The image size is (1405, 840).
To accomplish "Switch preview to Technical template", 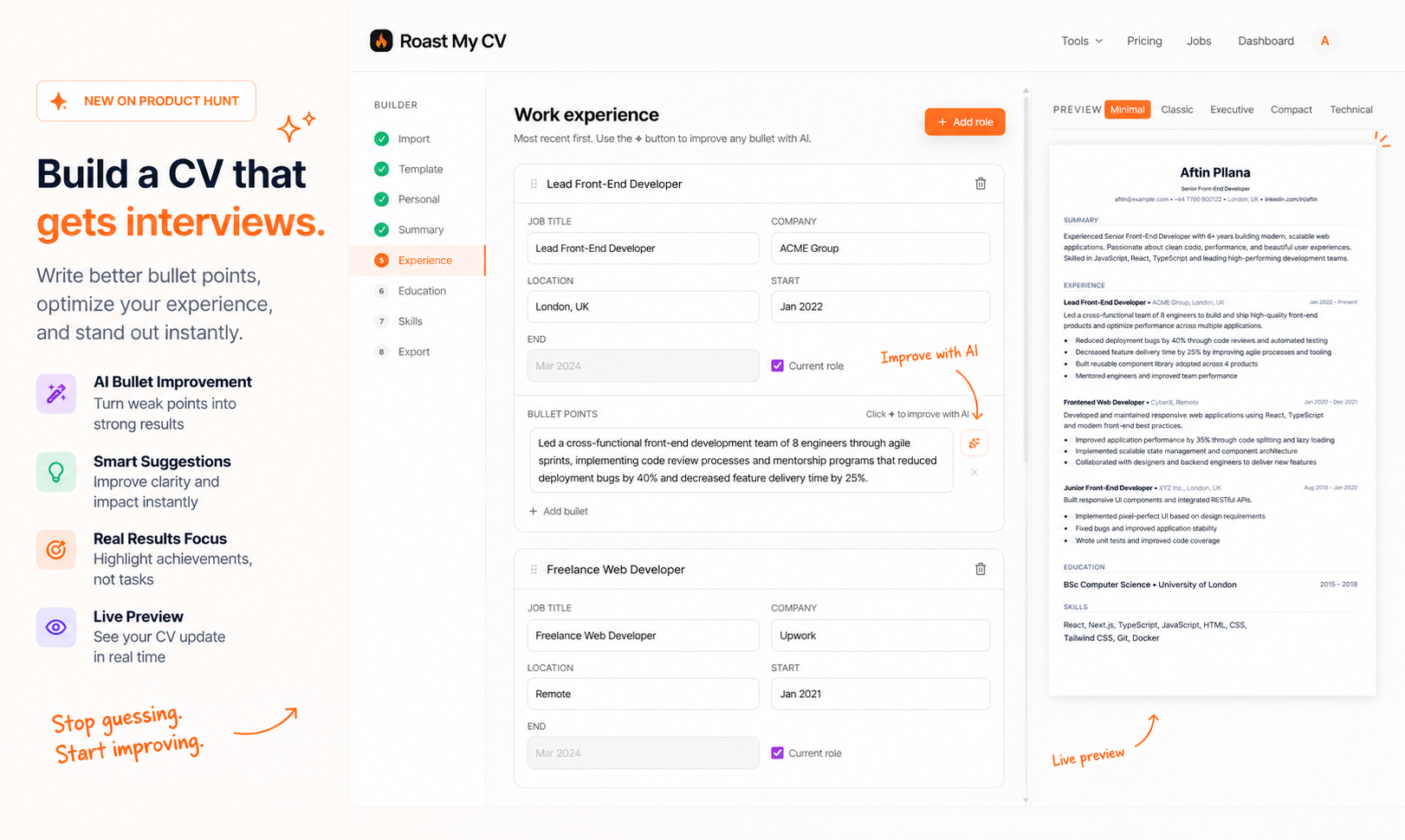I will [x=1351, y=110].
